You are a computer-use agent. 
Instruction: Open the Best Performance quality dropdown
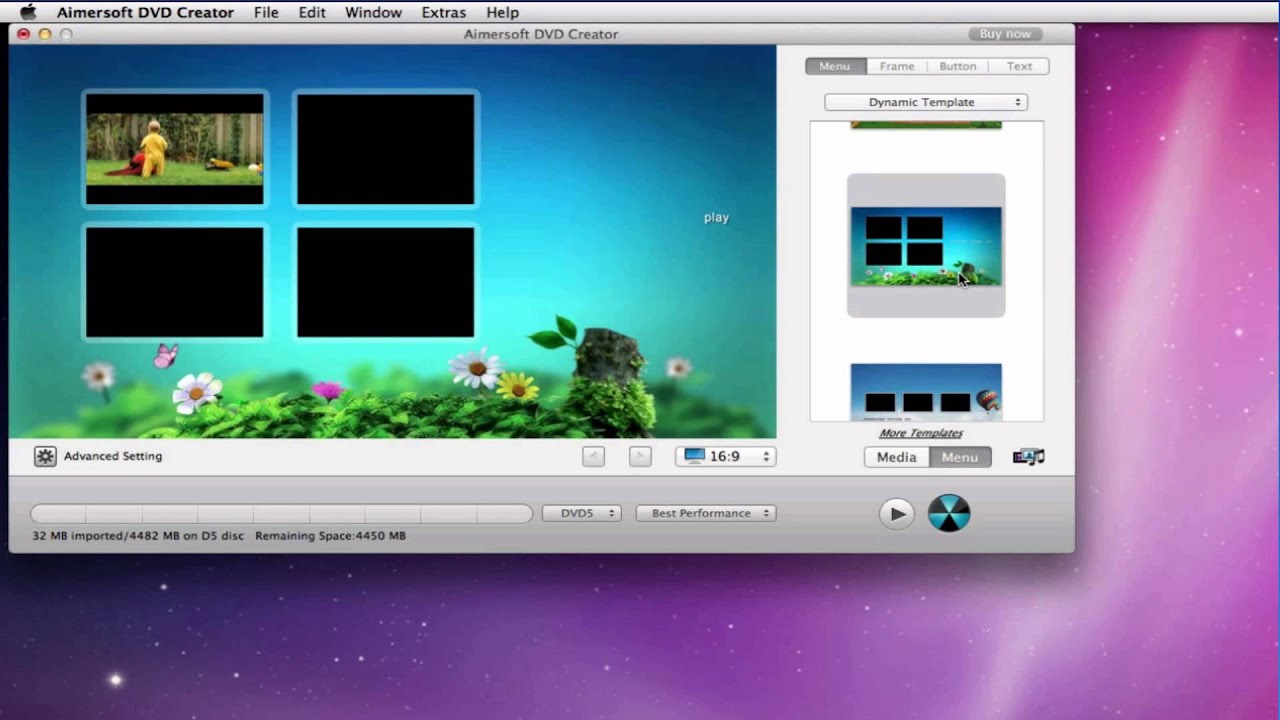706,513
